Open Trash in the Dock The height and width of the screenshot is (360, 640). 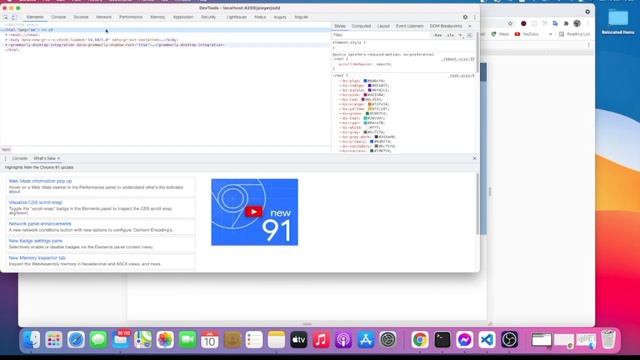[608, 340]
